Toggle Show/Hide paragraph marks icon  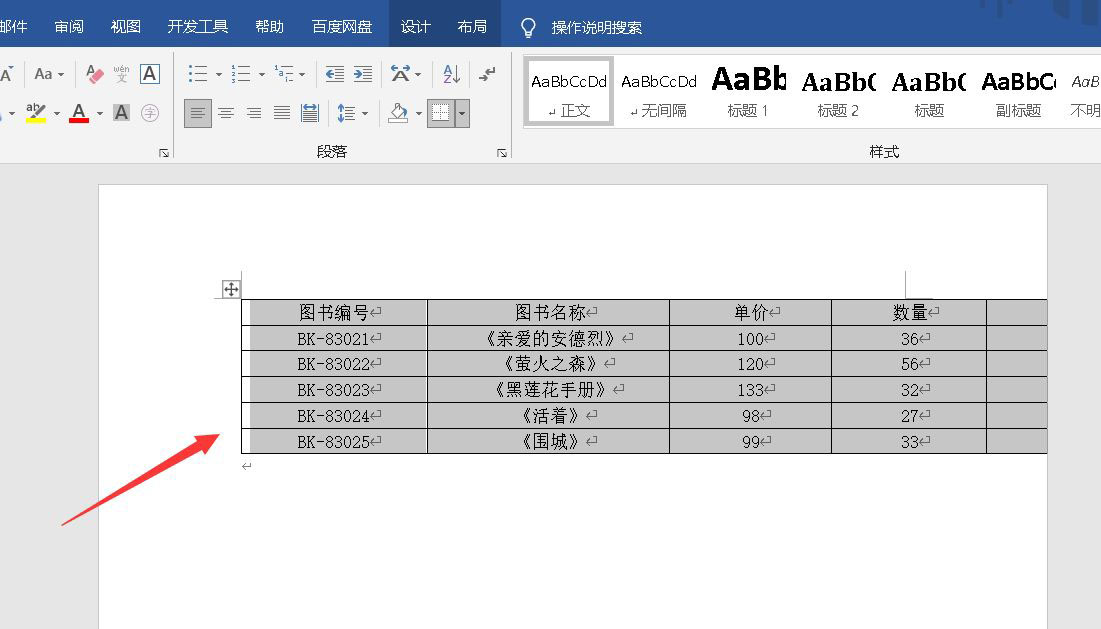pyautogui.click(x=487, y=74)
